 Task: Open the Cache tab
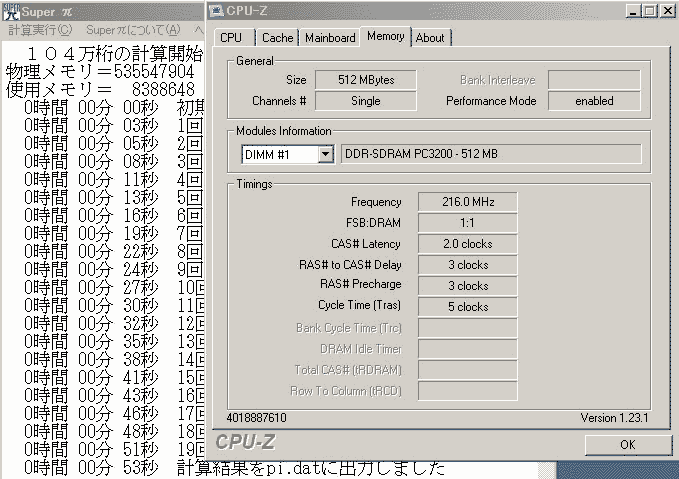pos(277,38)
